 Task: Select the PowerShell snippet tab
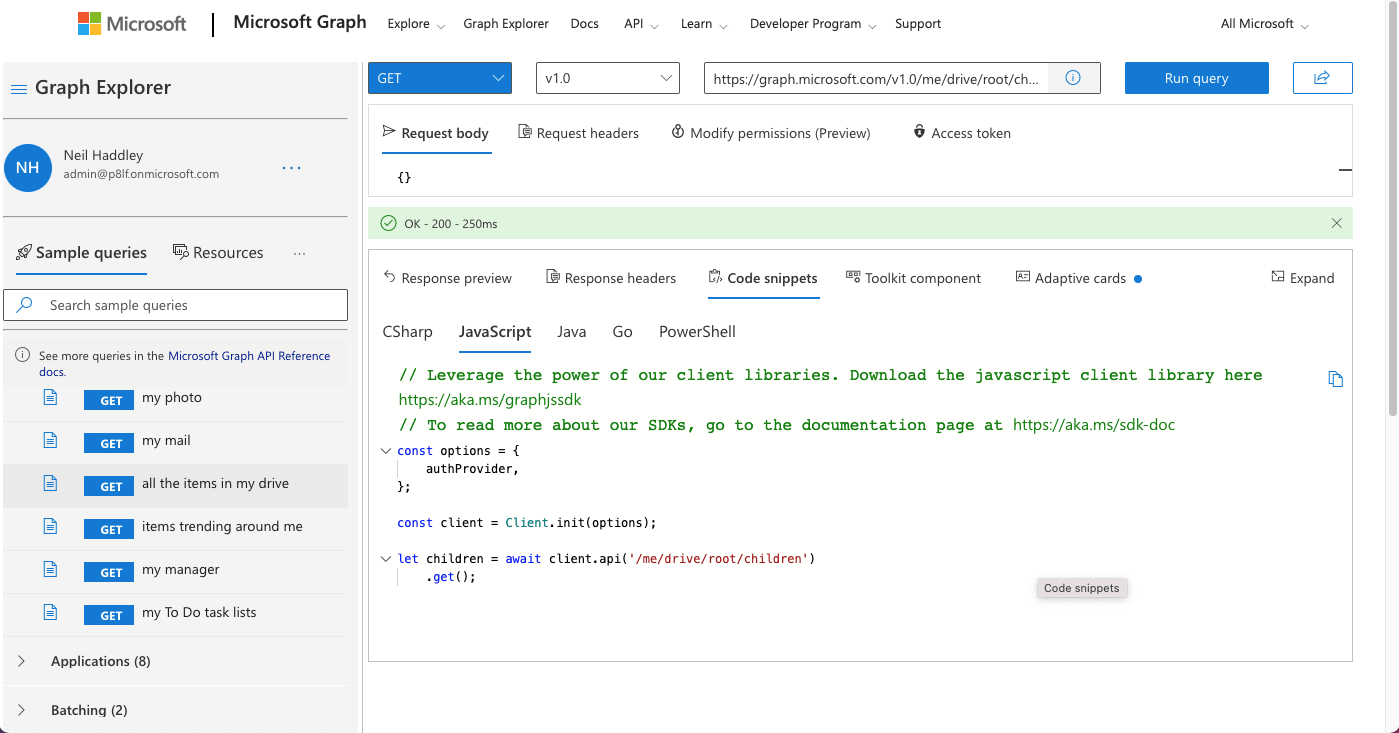(x=697, y=332)
